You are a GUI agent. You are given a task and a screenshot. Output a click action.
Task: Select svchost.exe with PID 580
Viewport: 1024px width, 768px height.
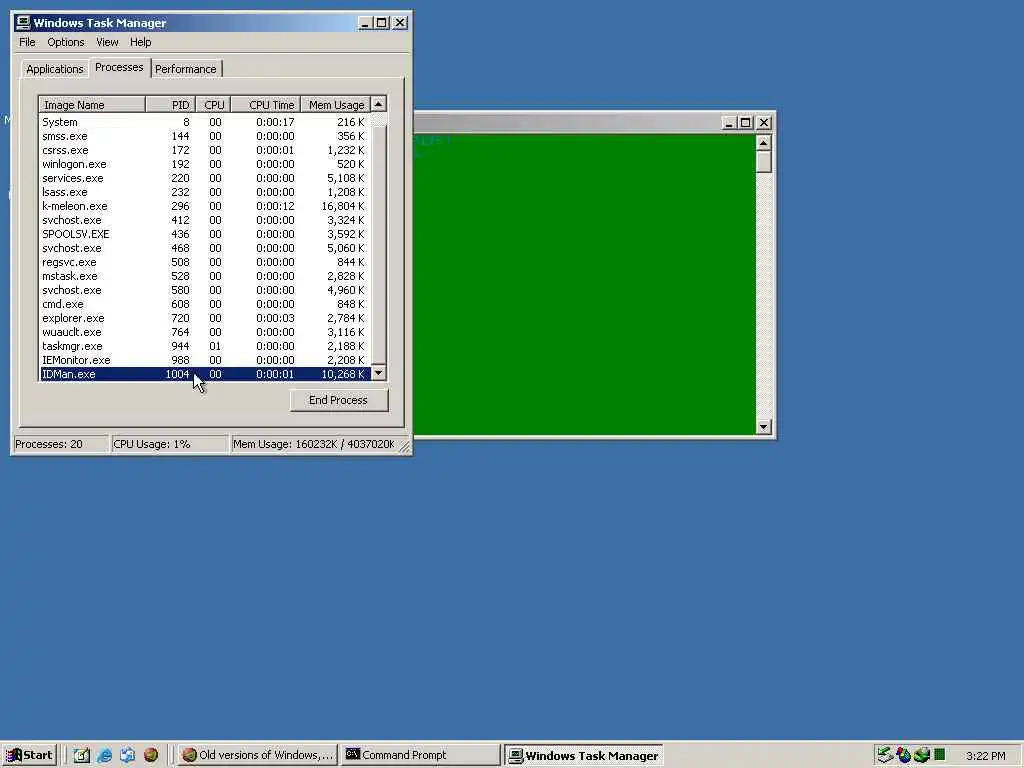tap(204, 290)
